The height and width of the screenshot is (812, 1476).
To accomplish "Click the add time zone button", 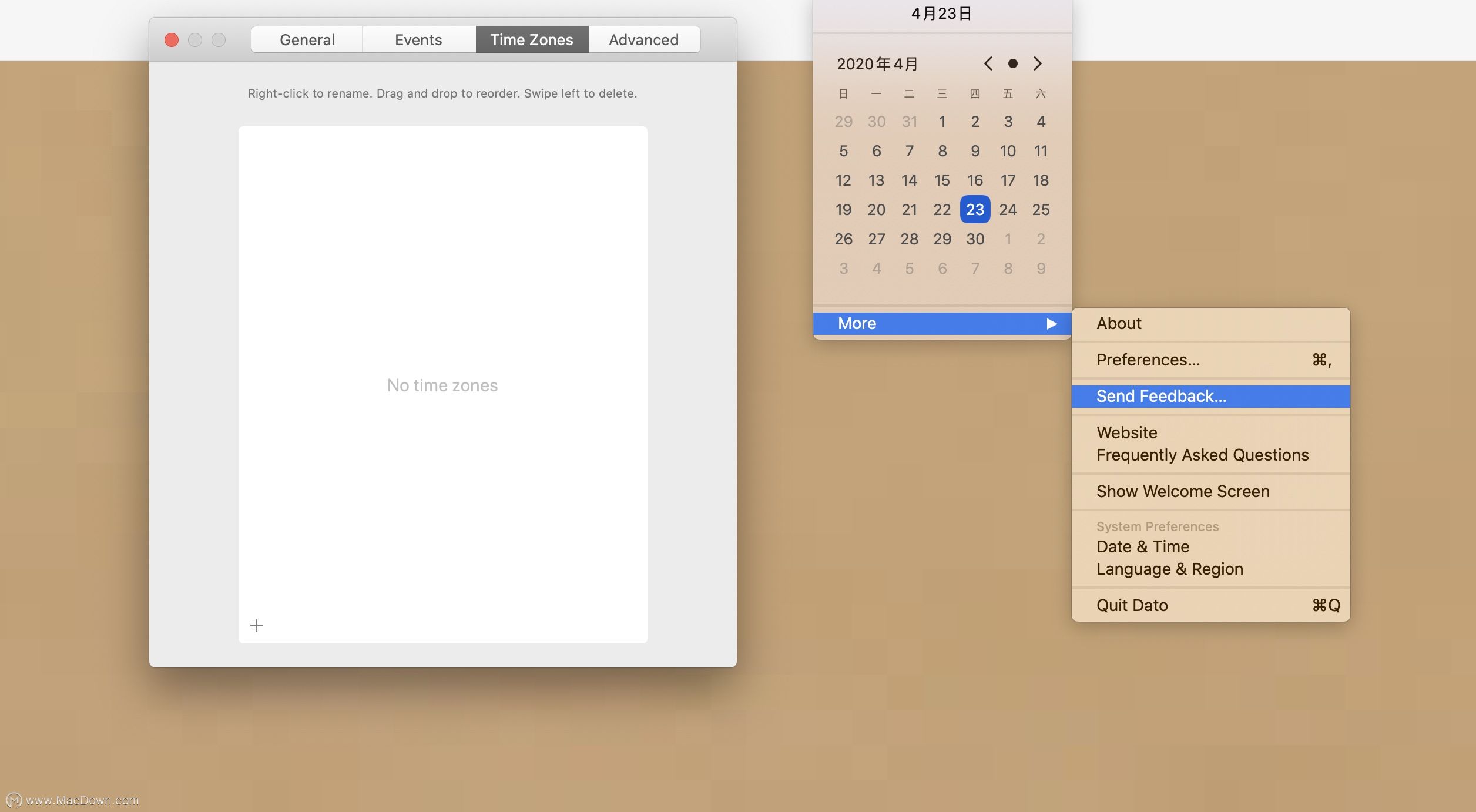I will [x=256, y=625].
